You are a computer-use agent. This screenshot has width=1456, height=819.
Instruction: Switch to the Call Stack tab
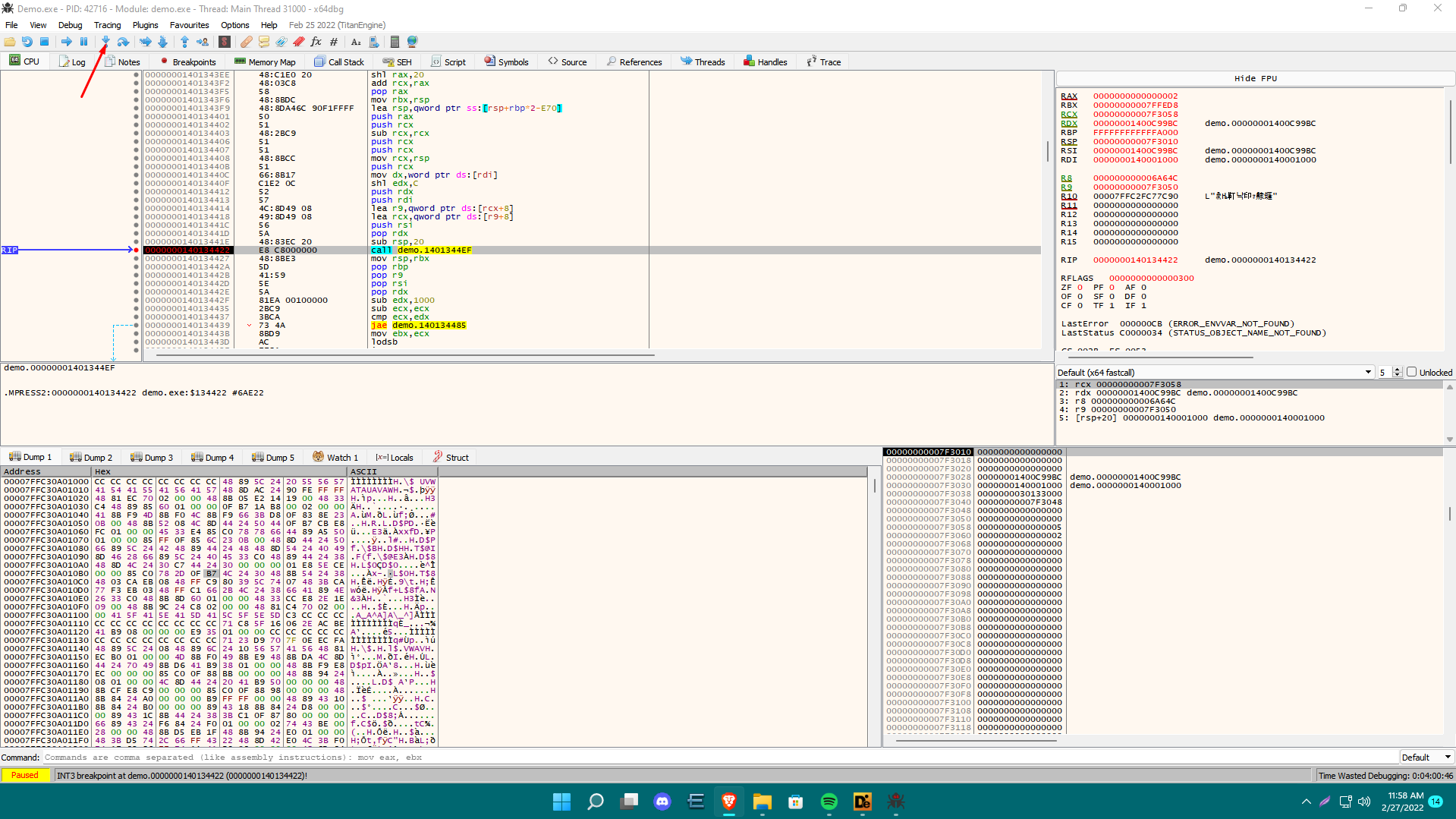[339, 61]
